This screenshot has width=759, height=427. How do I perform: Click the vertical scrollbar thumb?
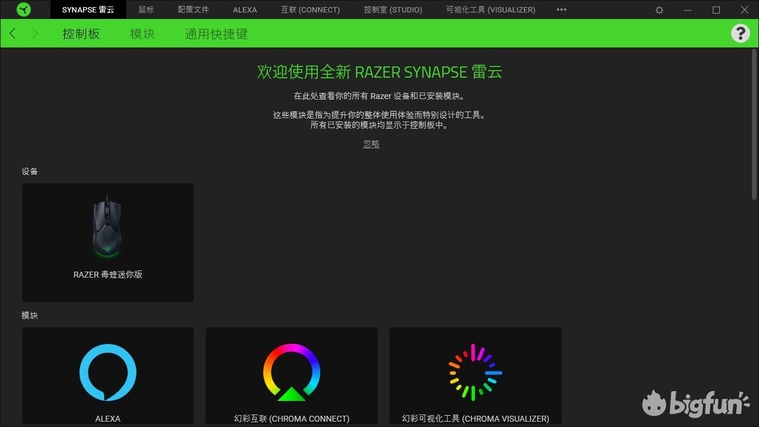(754, 124)
